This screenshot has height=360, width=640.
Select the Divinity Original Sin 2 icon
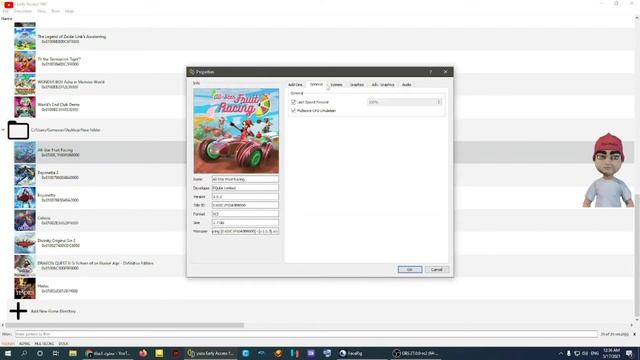tap(25, 243)
